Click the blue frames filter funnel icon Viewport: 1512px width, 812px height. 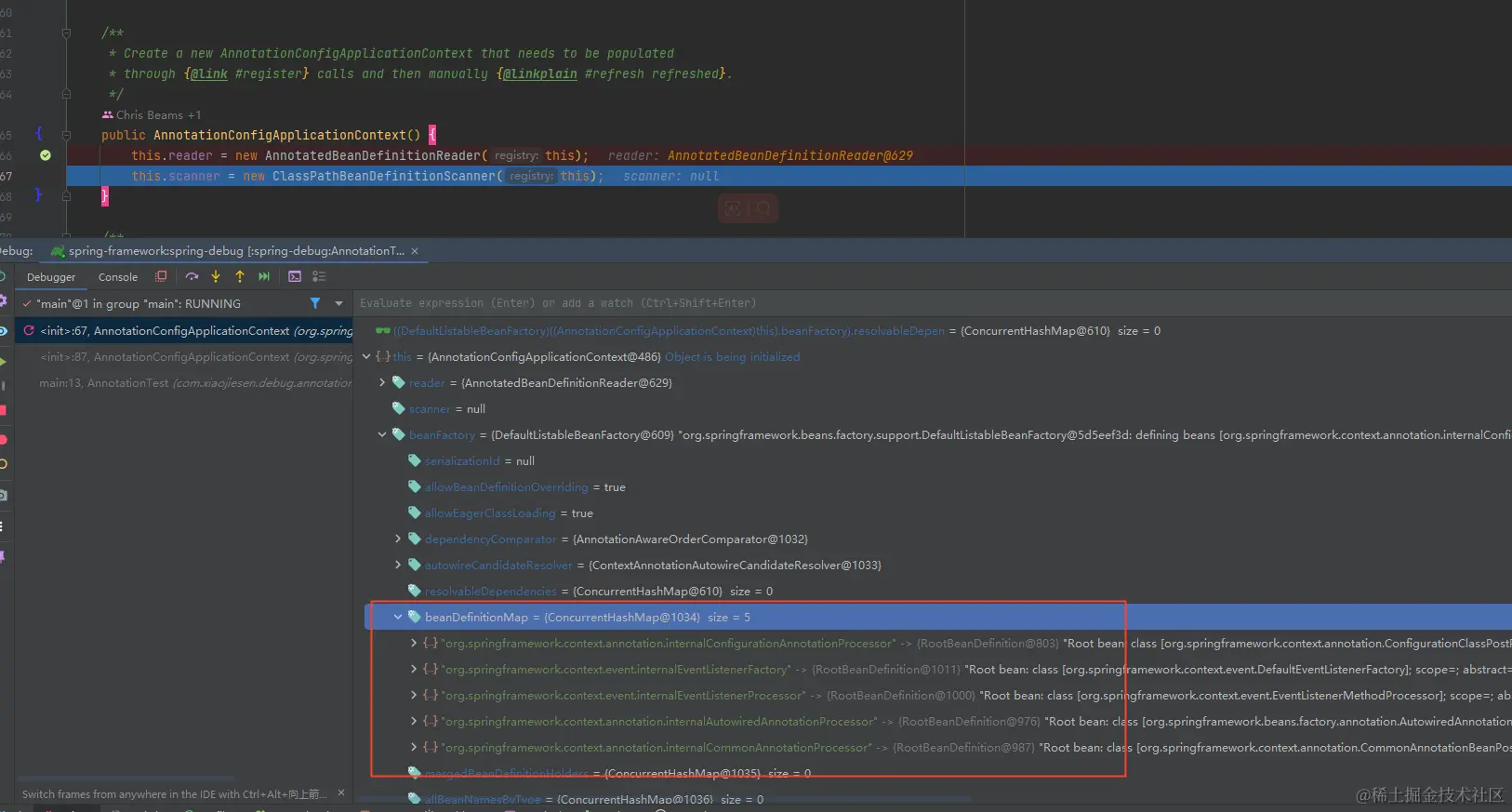click(315, 303)
